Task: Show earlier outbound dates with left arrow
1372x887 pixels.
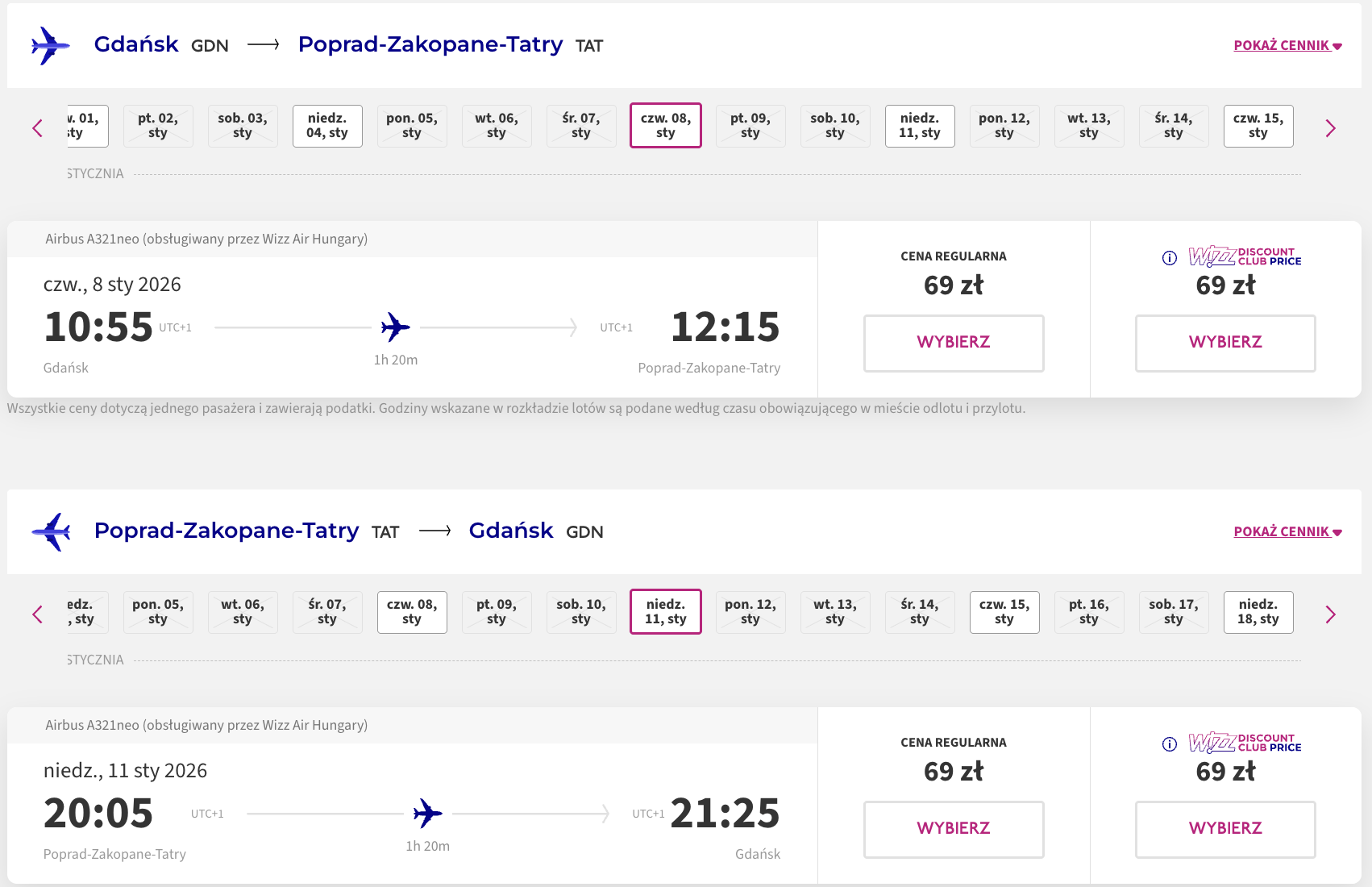Action: click(37, 128)
